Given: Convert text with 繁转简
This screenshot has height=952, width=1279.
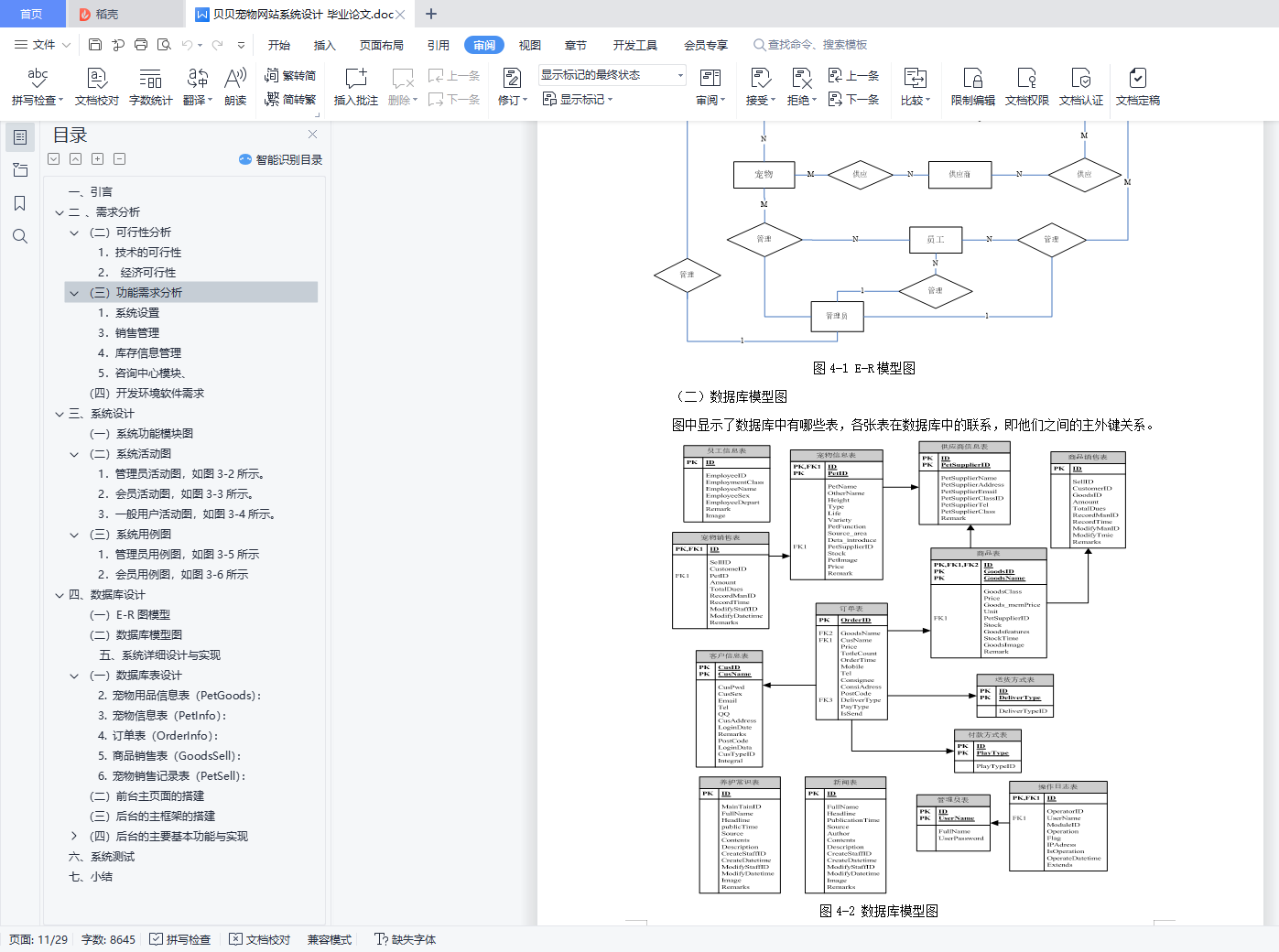Looking at the screenshot, I should [290, 75].
